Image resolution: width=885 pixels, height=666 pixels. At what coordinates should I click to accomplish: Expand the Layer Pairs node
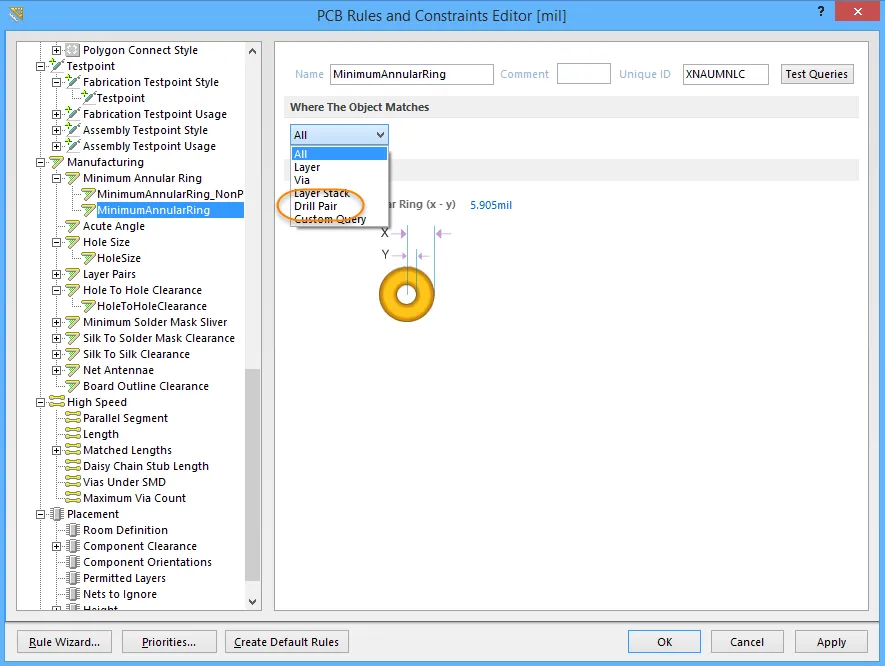pos(56,274)
